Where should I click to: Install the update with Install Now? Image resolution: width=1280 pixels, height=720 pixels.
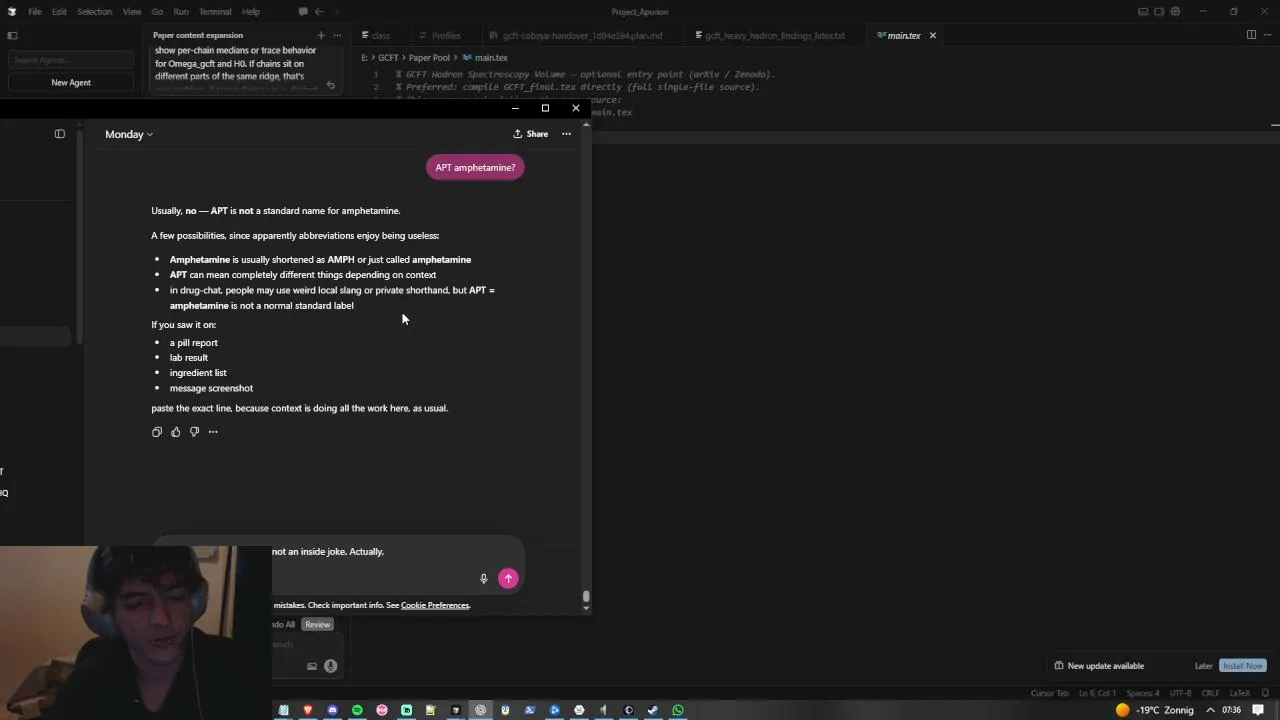1242,666
